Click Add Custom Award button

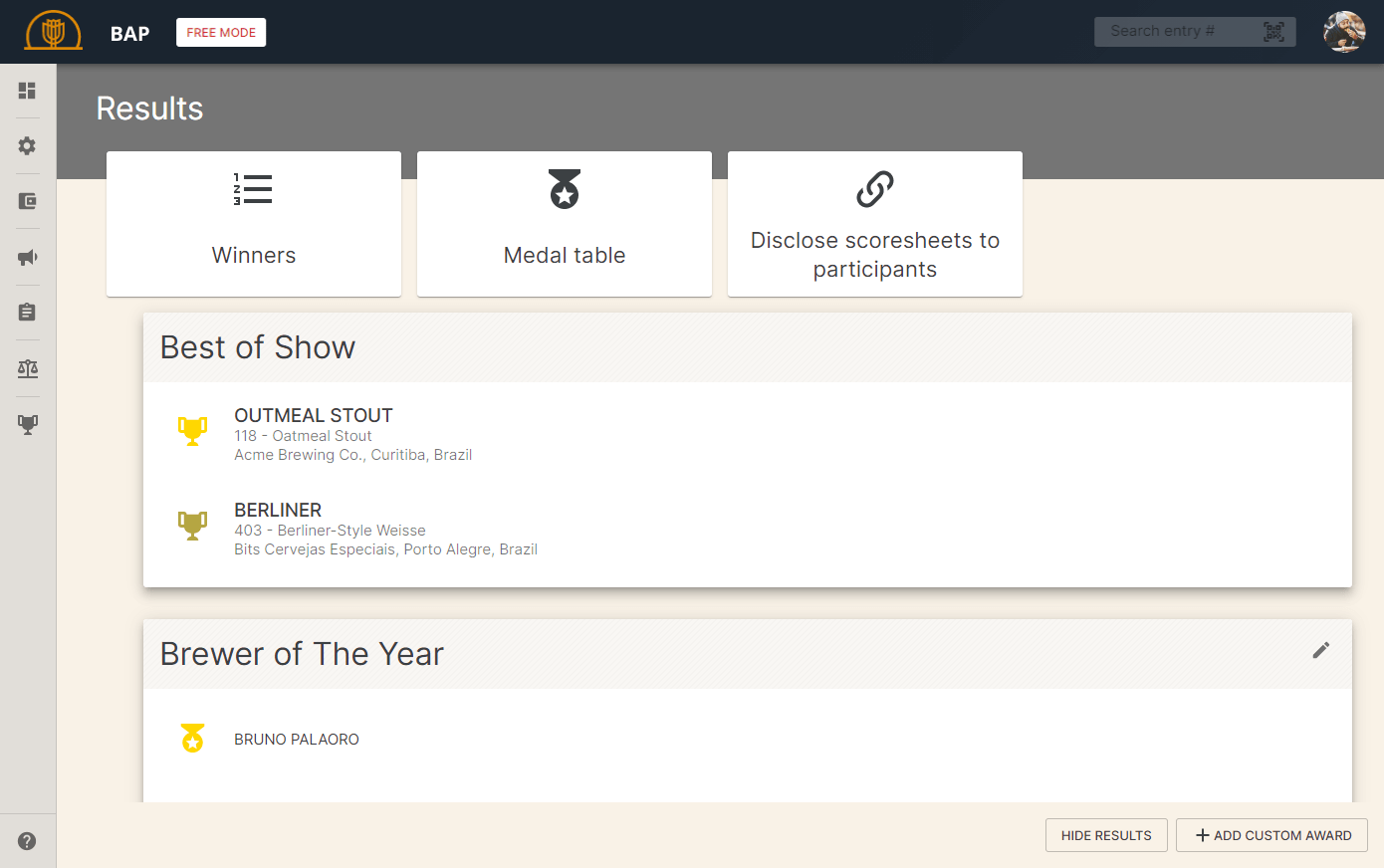[1271, 835]
